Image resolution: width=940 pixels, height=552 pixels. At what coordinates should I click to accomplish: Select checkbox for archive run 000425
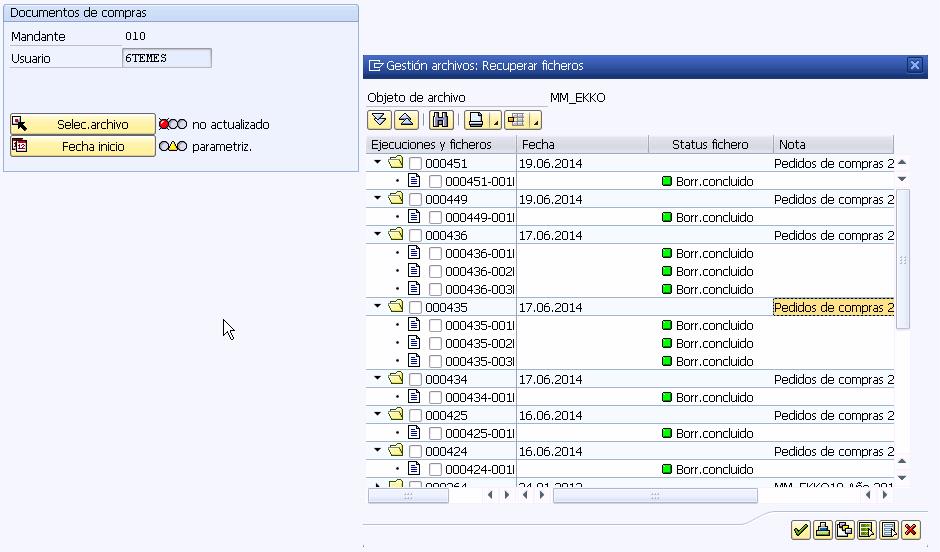pos(415,416)
